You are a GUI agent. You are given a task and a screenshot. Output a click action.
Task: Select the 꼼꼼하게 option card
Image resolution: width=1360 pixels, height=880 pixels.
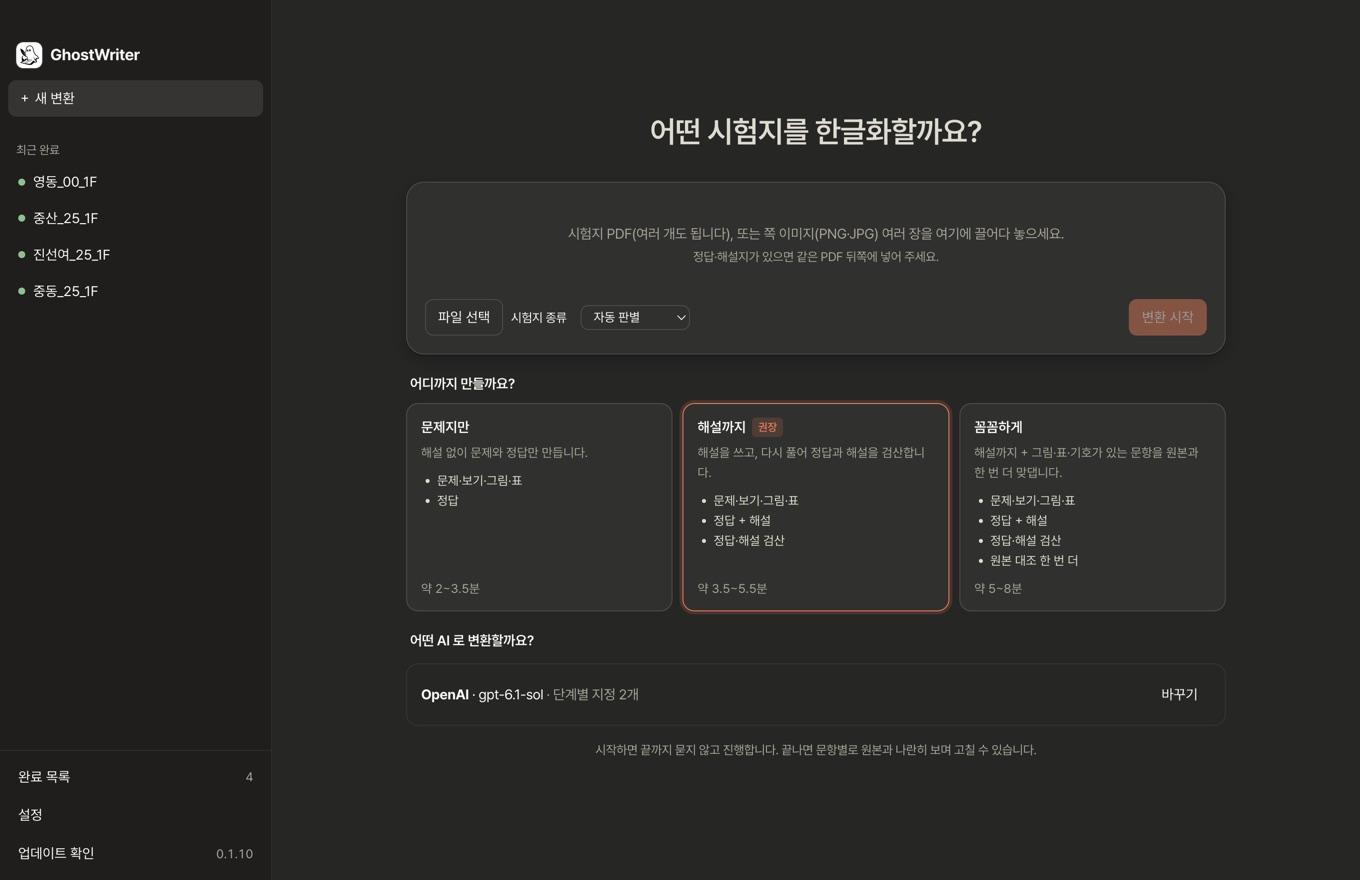click(1092, 507)
